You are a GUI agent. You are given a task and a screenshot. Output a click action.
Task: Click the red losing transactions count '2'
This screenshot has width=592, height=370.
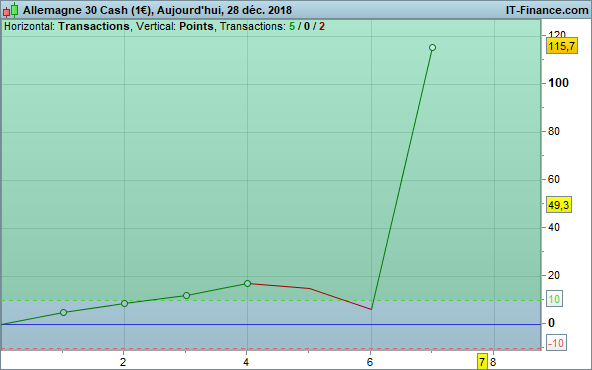[322, 26]
